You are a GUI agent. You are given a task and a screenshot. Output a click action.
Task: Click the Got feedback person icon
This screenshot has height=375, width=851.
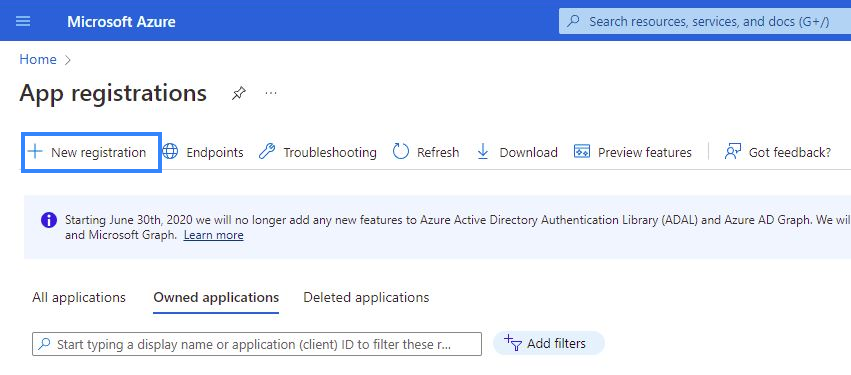point(733,152)
